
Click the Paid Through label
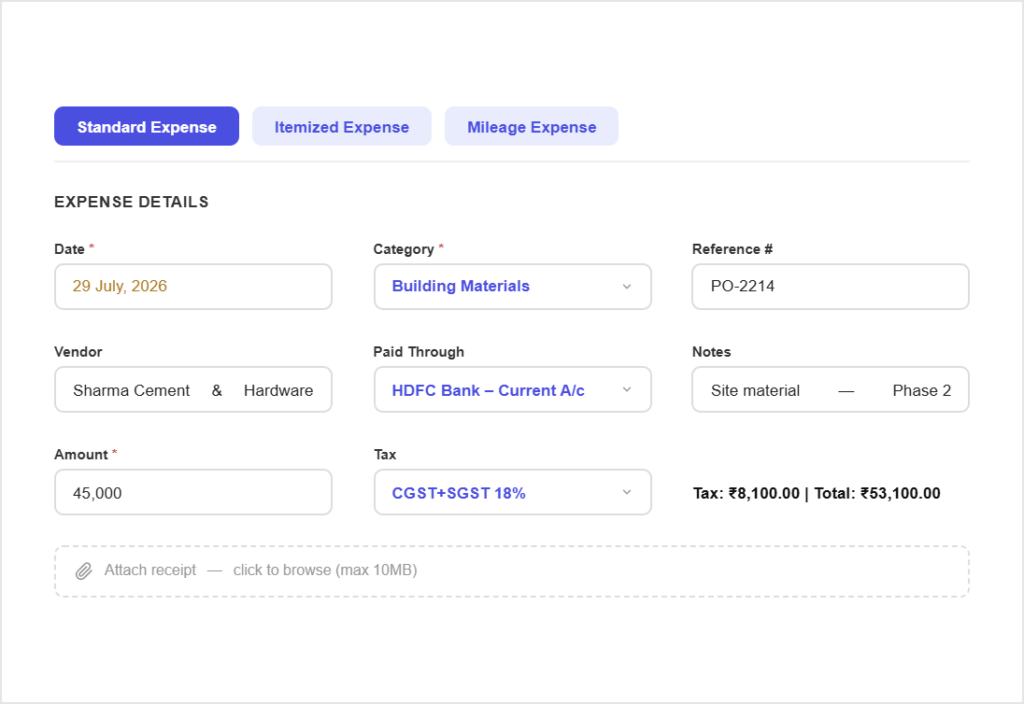[x=419, y=352]
